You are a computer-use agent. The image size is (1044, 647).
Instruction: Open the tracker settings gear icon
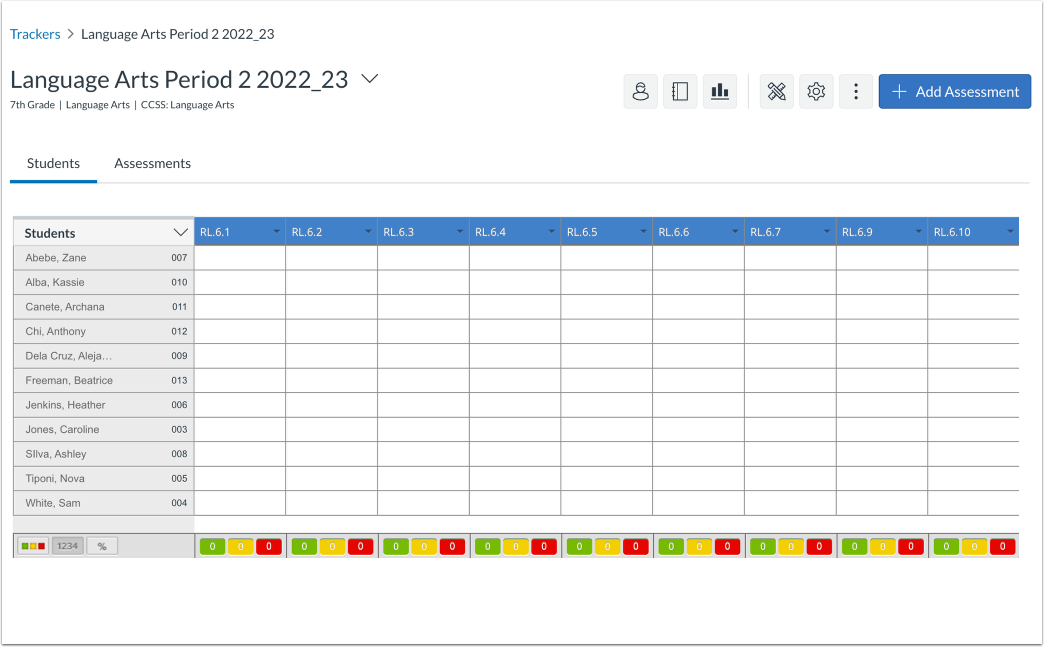coord(816,91)
